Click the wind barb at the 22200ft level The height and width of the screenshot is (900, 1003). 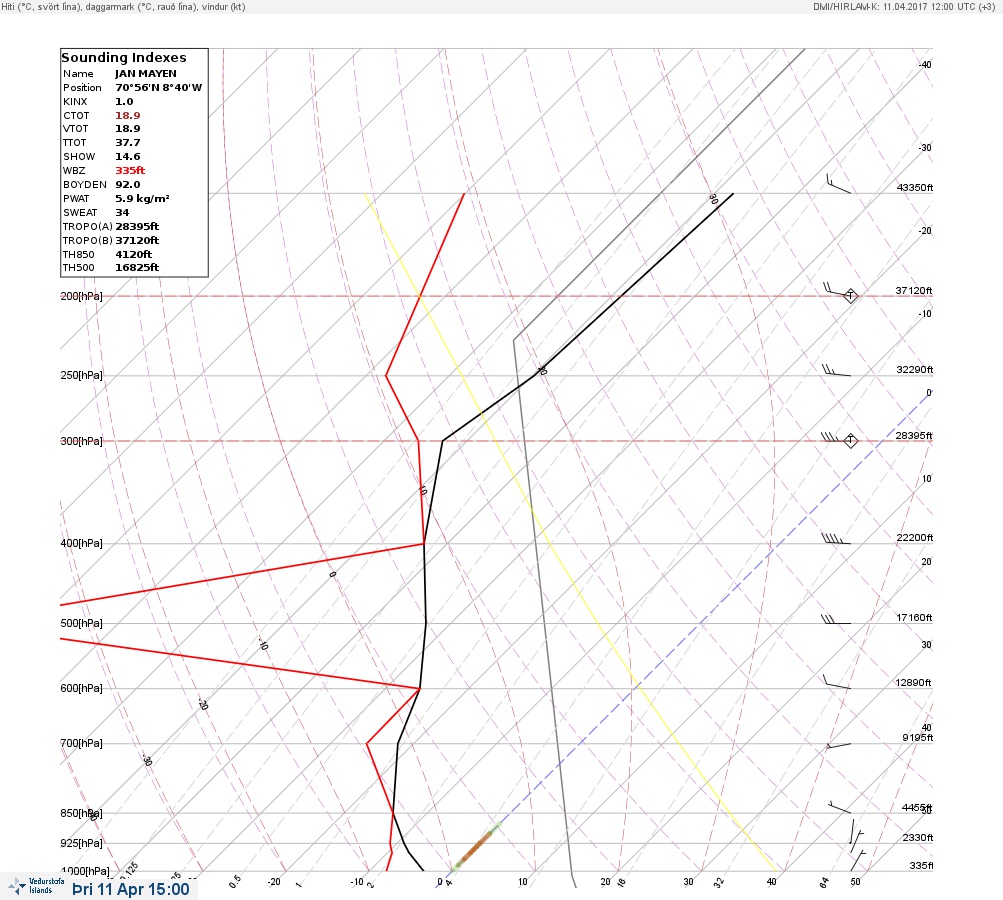[x=836, y=539]
